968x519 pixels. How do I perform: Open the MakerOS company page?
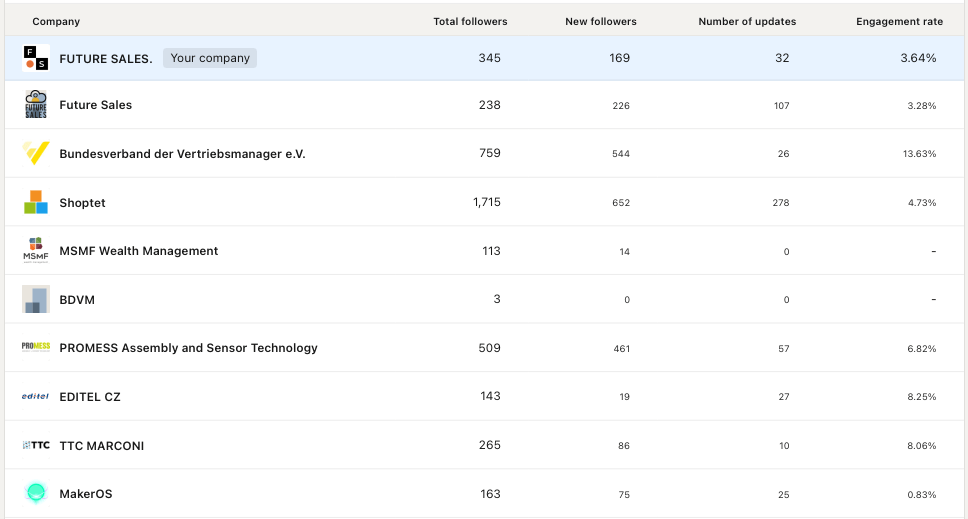click(x=86, y=494)
